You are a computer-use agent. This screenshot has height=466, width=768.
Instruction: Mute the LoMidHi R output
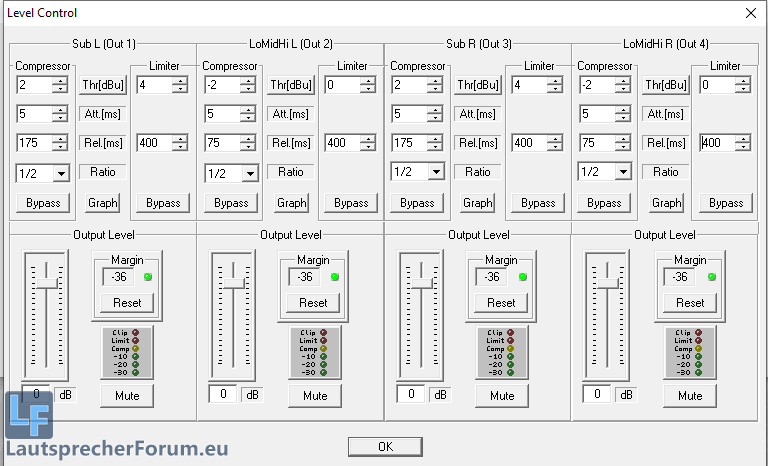tap(690, 395)
